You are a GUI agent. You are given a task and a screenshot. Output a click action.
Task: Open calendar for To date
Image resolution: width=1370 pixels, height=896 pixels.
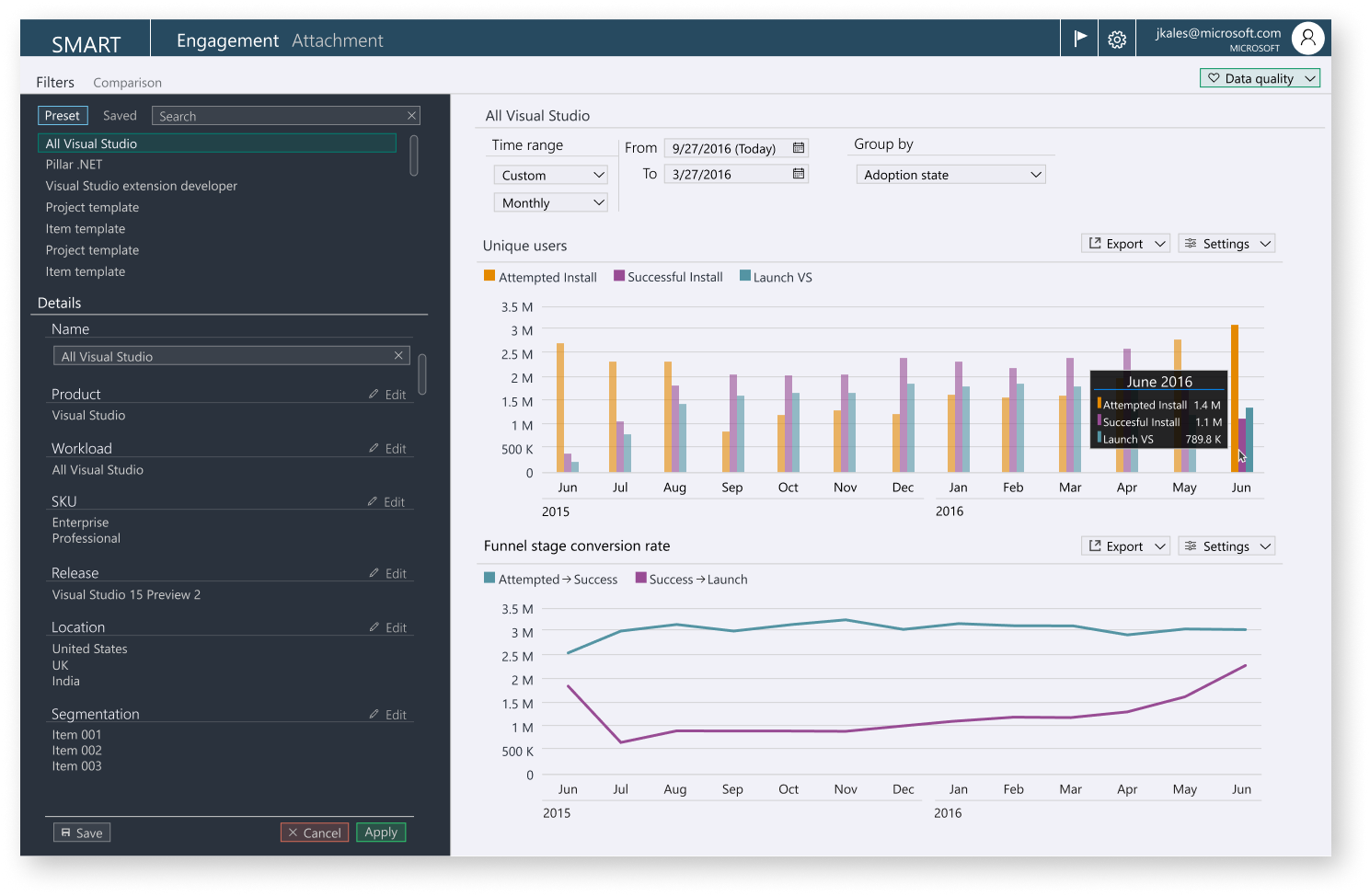[x=799, y=174]
